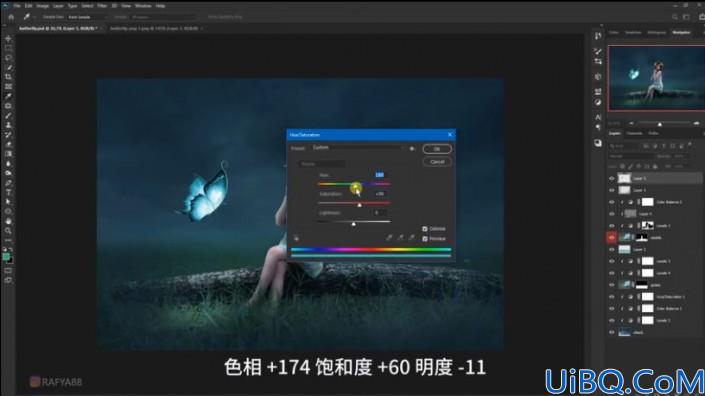Screen dimensions: 705x396
Task: Click the Color Balance 2 layer name
Action: (x=669, y=202)
